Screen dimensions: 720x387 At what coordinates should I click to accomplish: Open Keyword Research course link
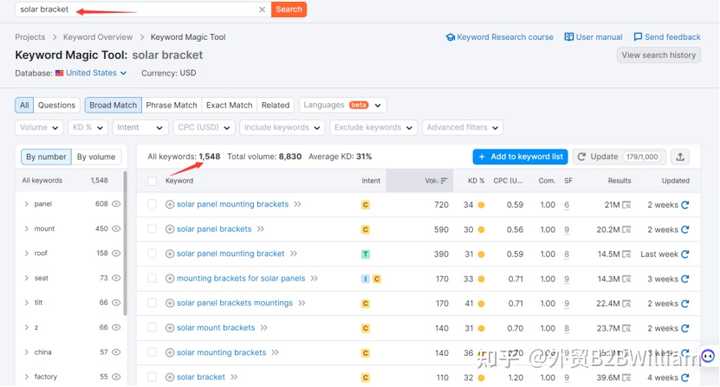[x=500, y=37]
